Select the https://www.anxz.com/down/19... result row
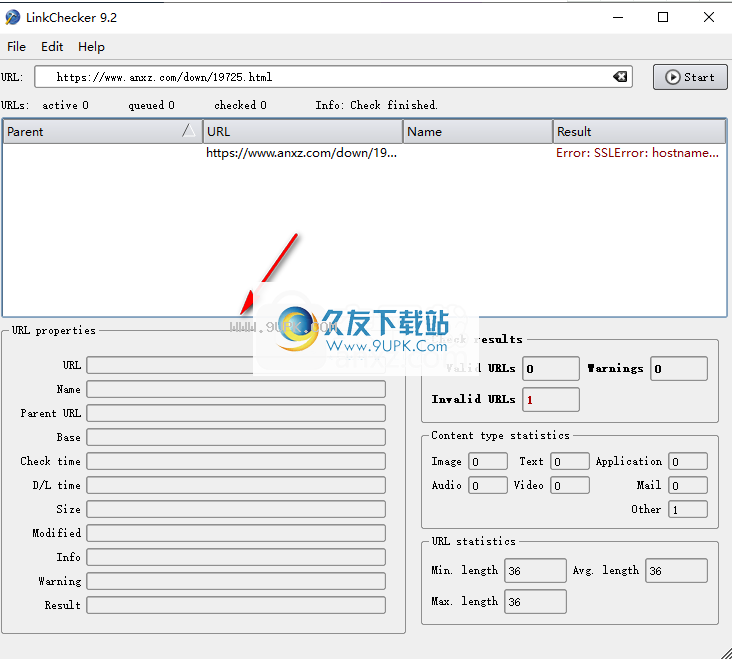 pos(364,153)
